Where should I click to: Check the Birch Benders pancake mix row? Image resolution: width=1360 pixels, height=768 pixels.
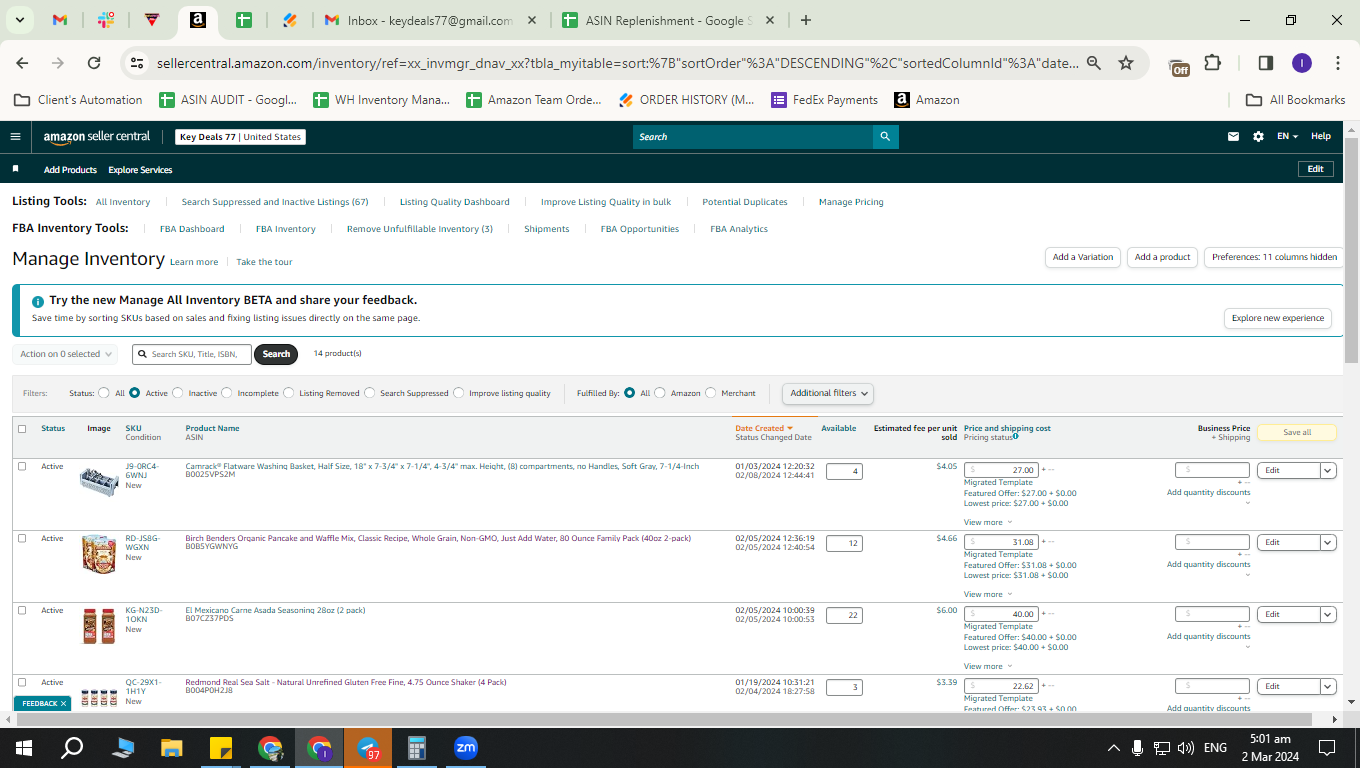[x=22, y=539]
